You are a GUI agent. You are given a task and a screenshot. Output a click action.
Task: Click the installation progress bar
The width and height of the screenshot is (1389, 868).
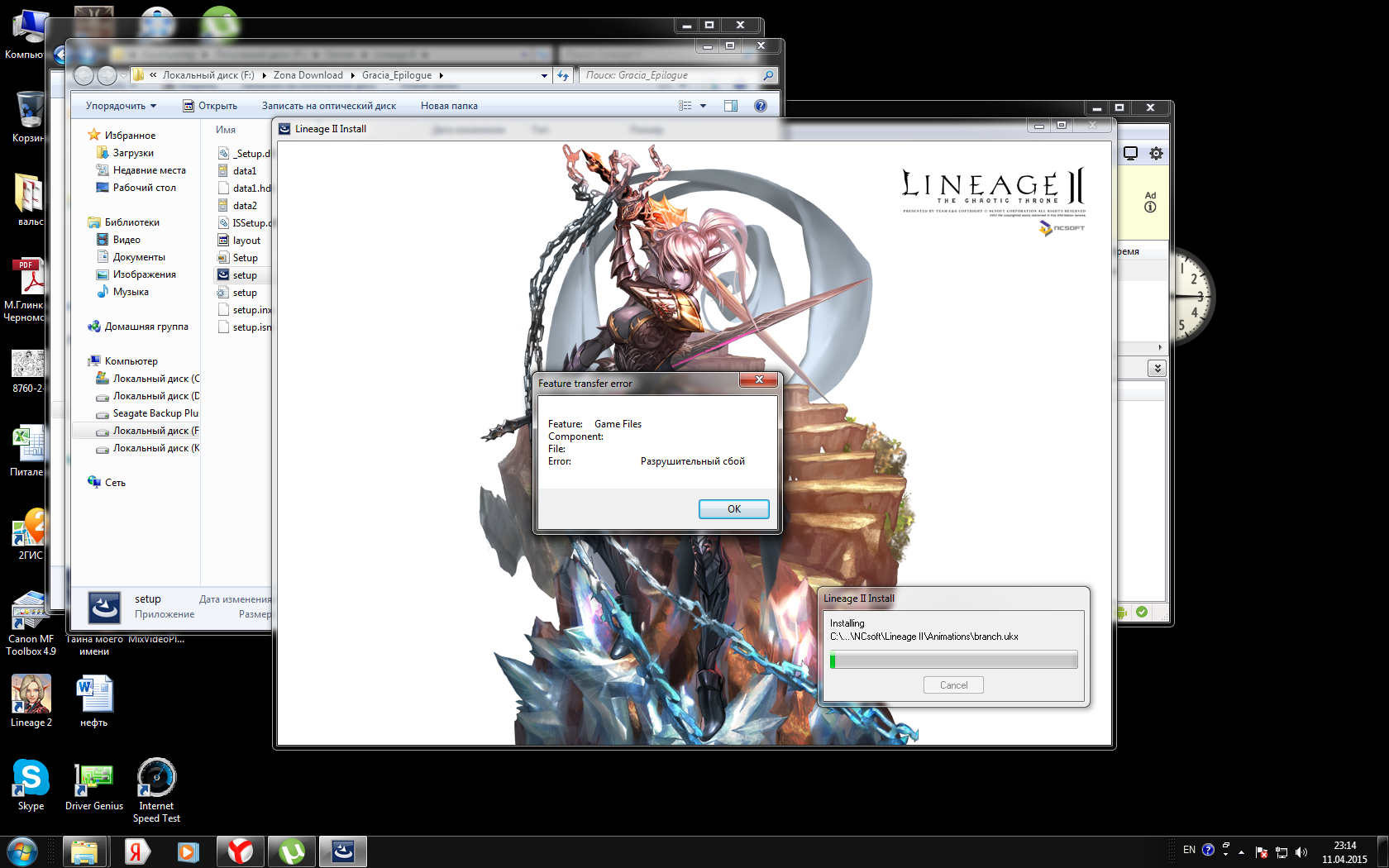pyautogui.click(x=953, y=660)
